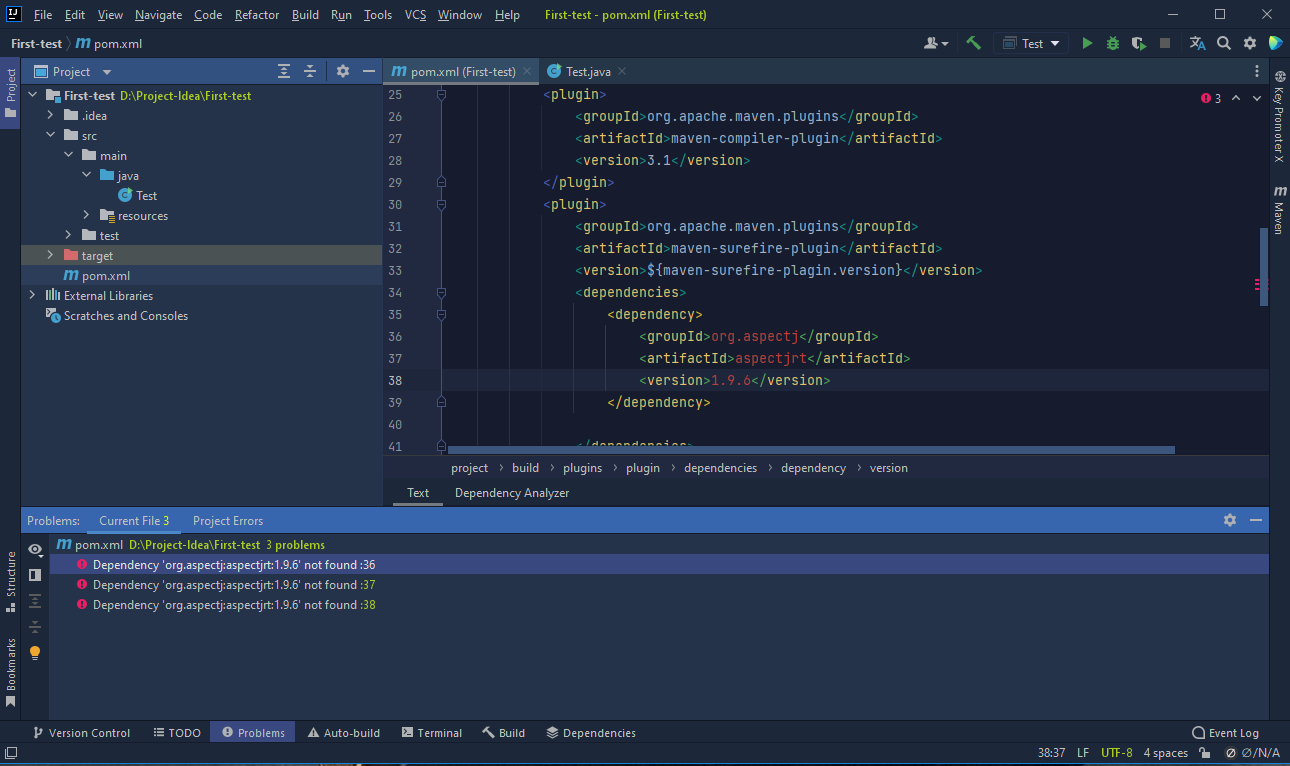Viewport: 1290px width, 766px height.
Task: Expand the resources folder
Action: [x=87, y=216]
